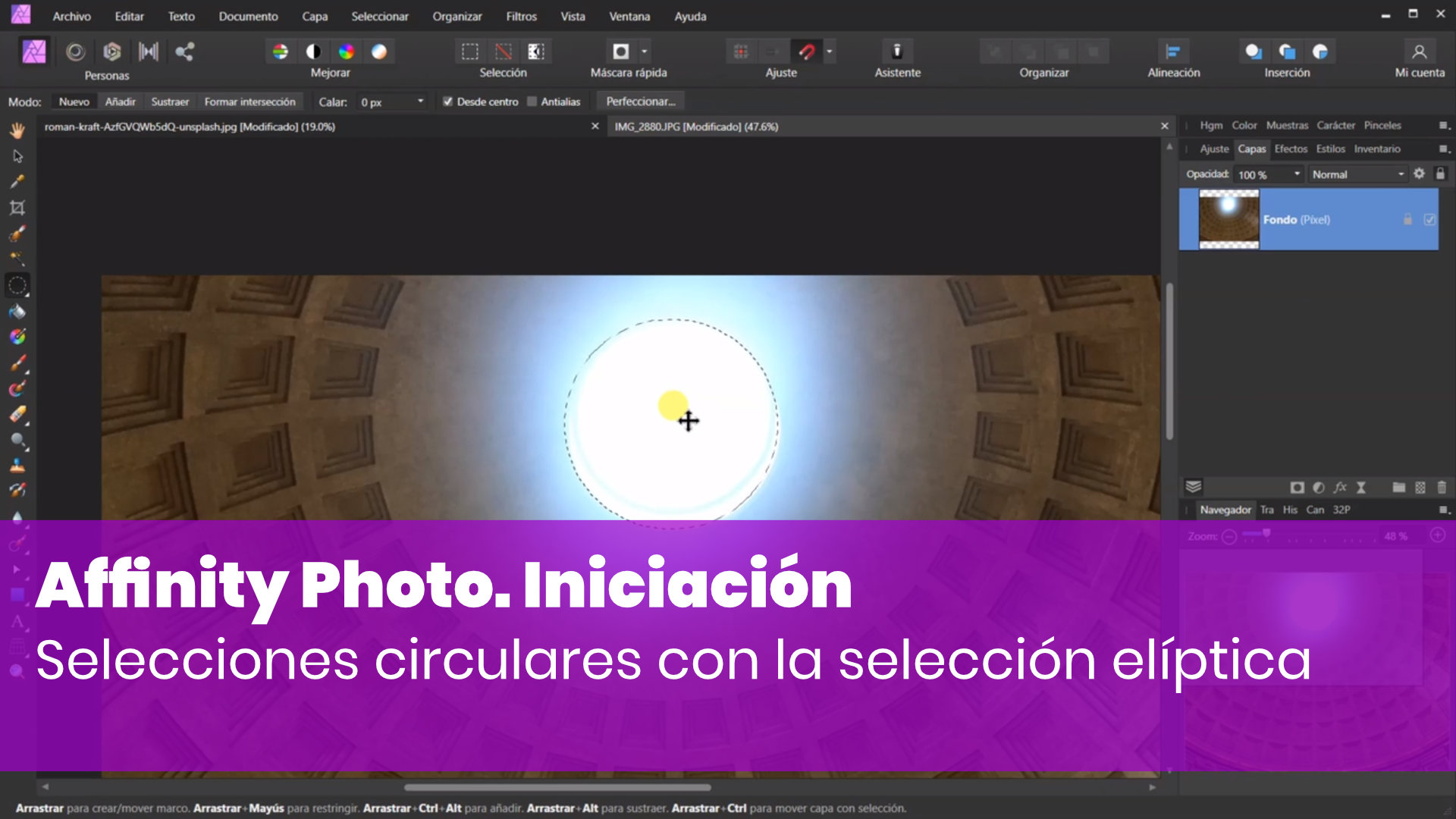Open the Asistente icon
The height and width of the screenshot is (819, 1456).
pyautogui.click(x=897, y=52)
